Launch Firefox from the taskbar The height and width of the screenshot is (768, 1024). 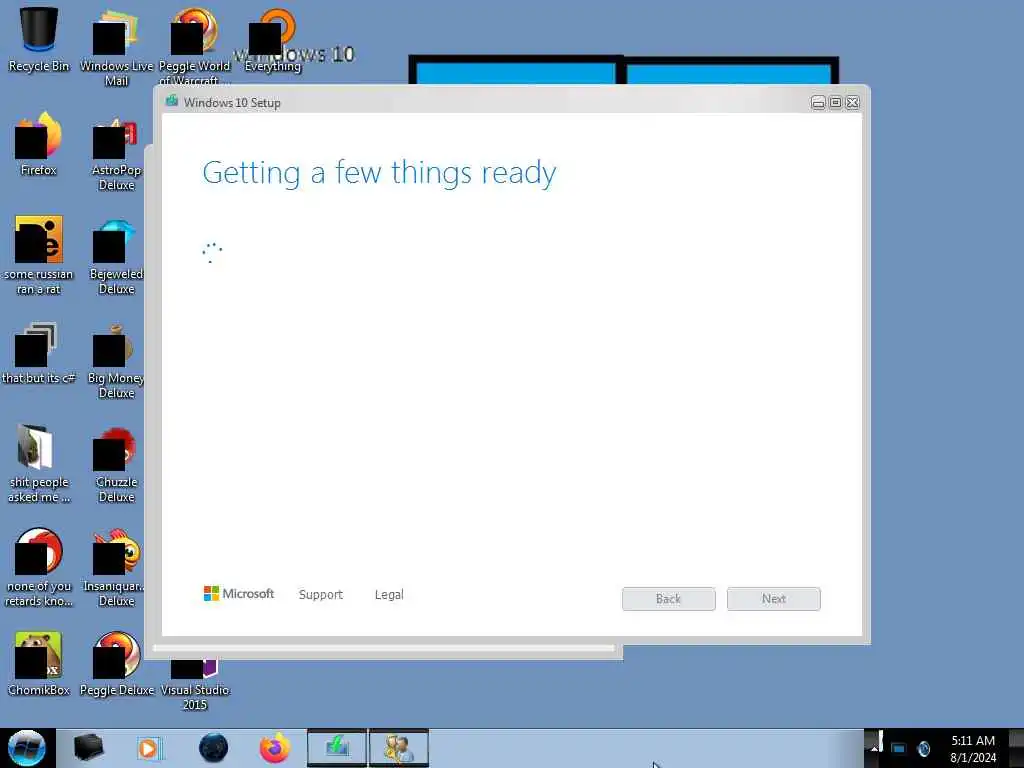click(275, 748)
